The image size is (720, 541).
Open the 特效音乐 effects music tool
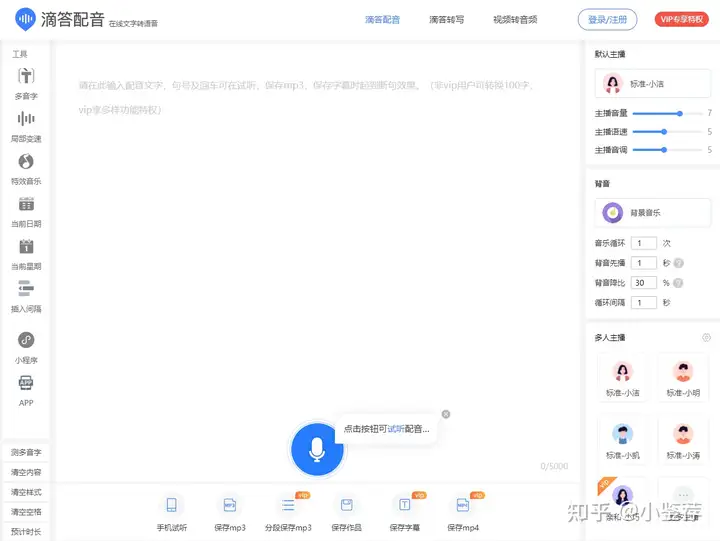[x=26, y=169]
